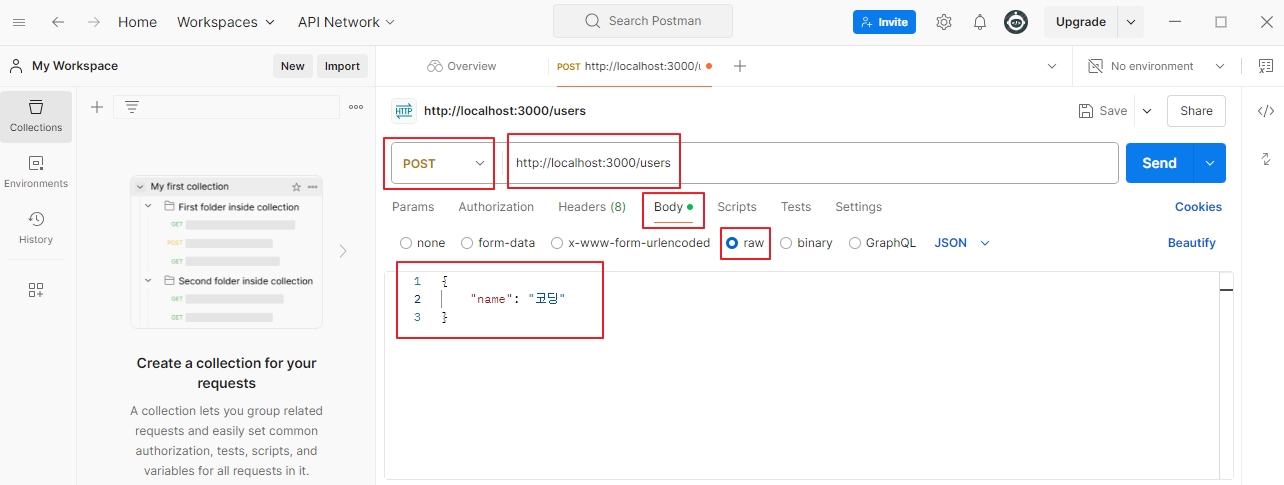Open the Cookies link
Screen dimensions: 1284x485
tap(1198, 207)
